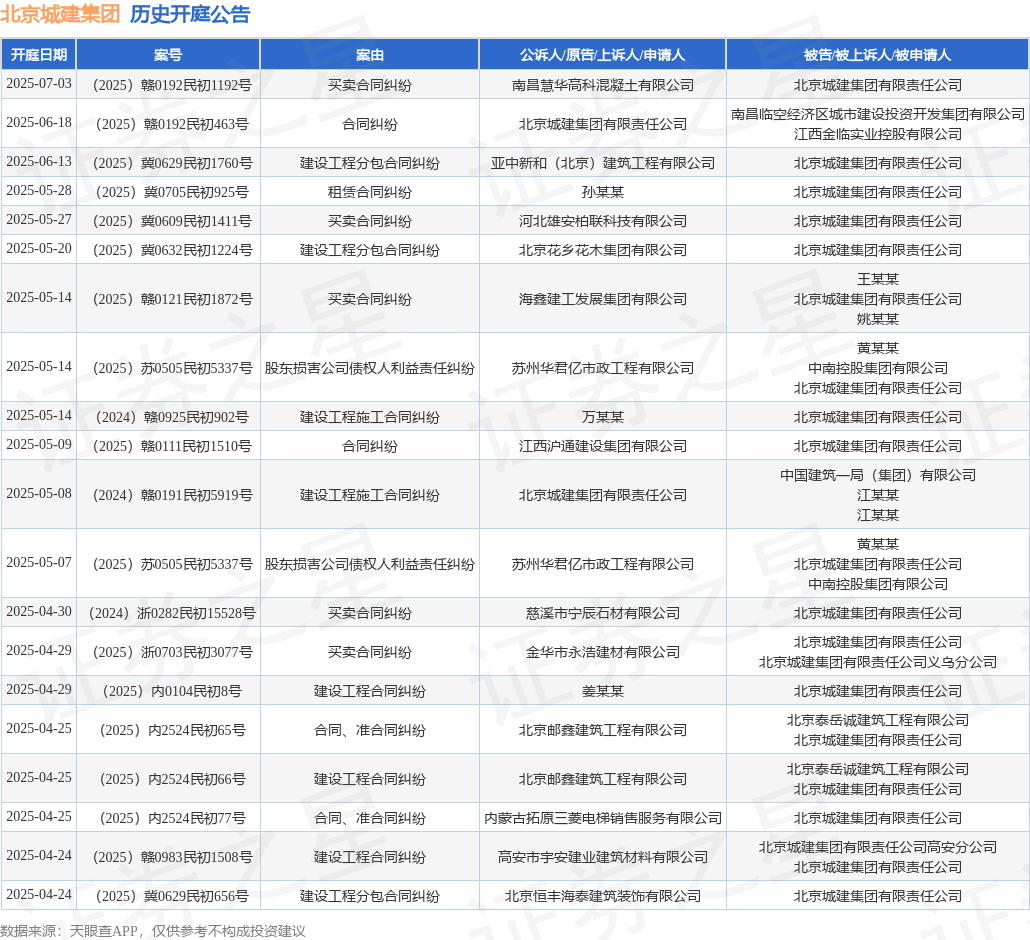The height and width of the screenshot is (940, 1030).
Task: Click plaintiff 亚中新和（北京）建筑工程有限公司
Action: (602, 163)
